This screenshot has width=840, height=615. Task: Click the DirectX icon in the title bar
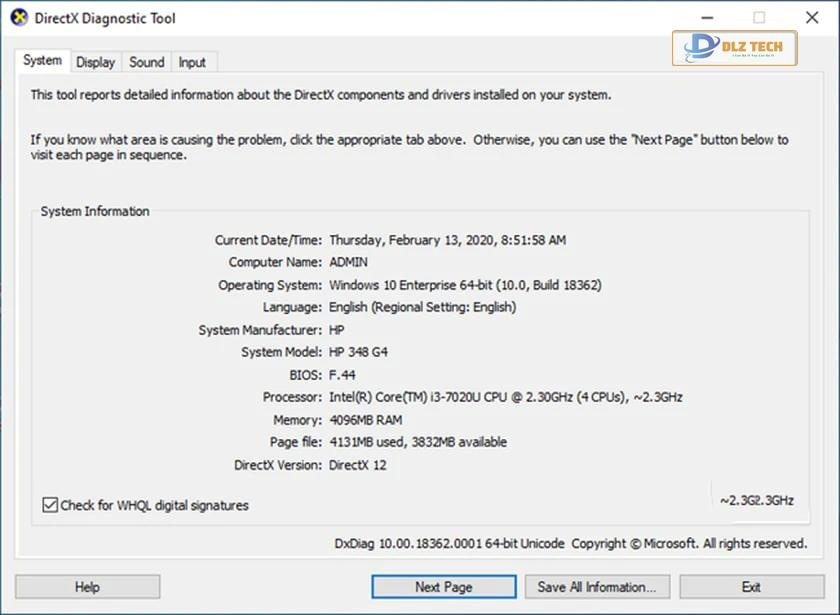(18, 17)
